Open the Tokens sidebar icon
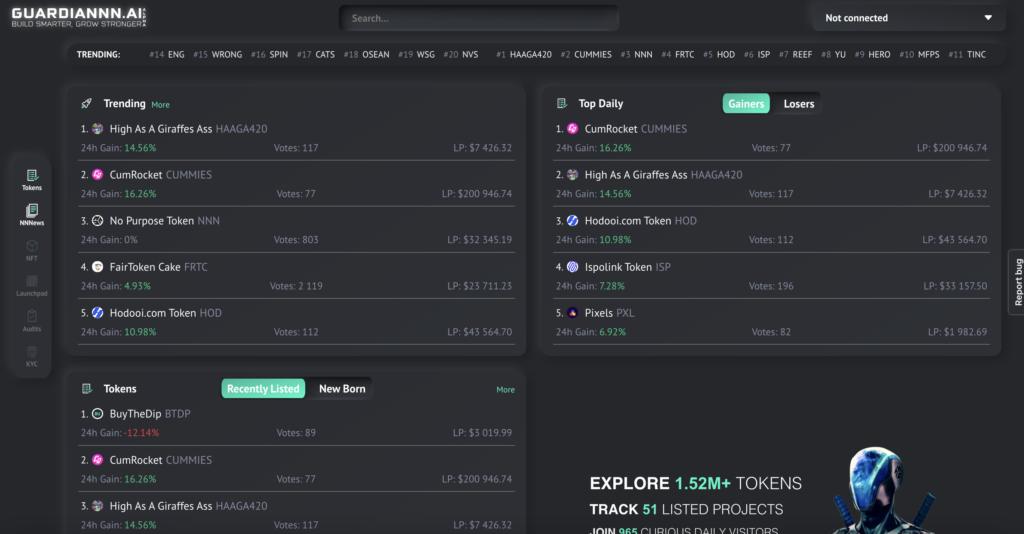This screenshot has width=1024, height=534. tap(32, 180)
